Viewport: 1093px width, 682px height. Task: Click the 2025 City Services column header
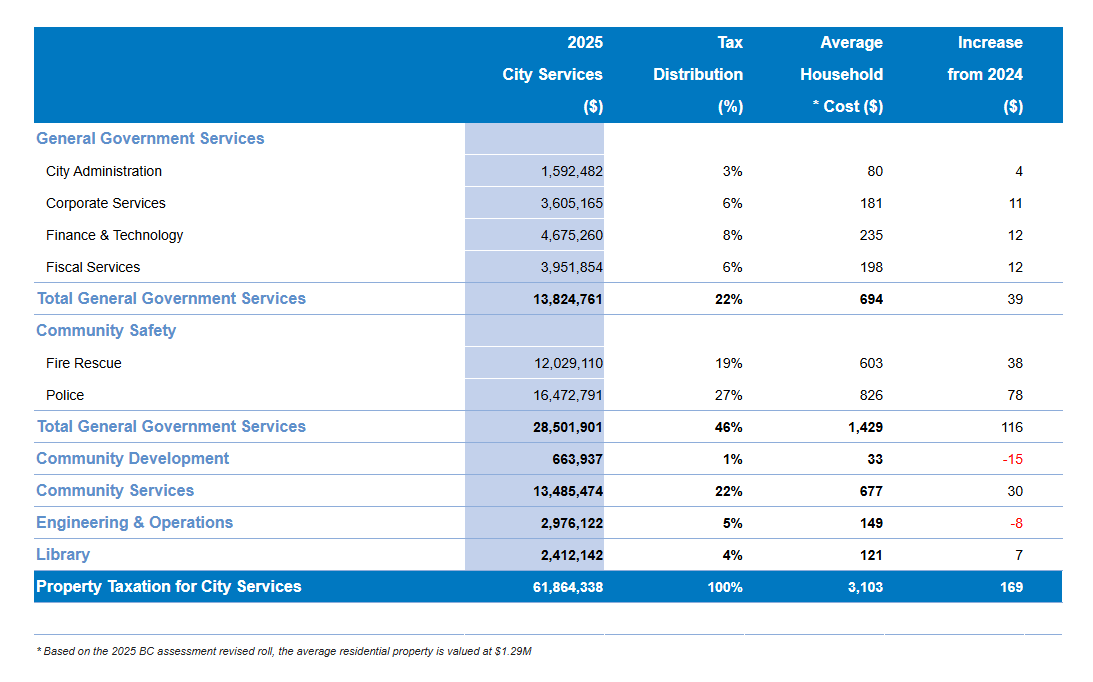click(553, 75)
